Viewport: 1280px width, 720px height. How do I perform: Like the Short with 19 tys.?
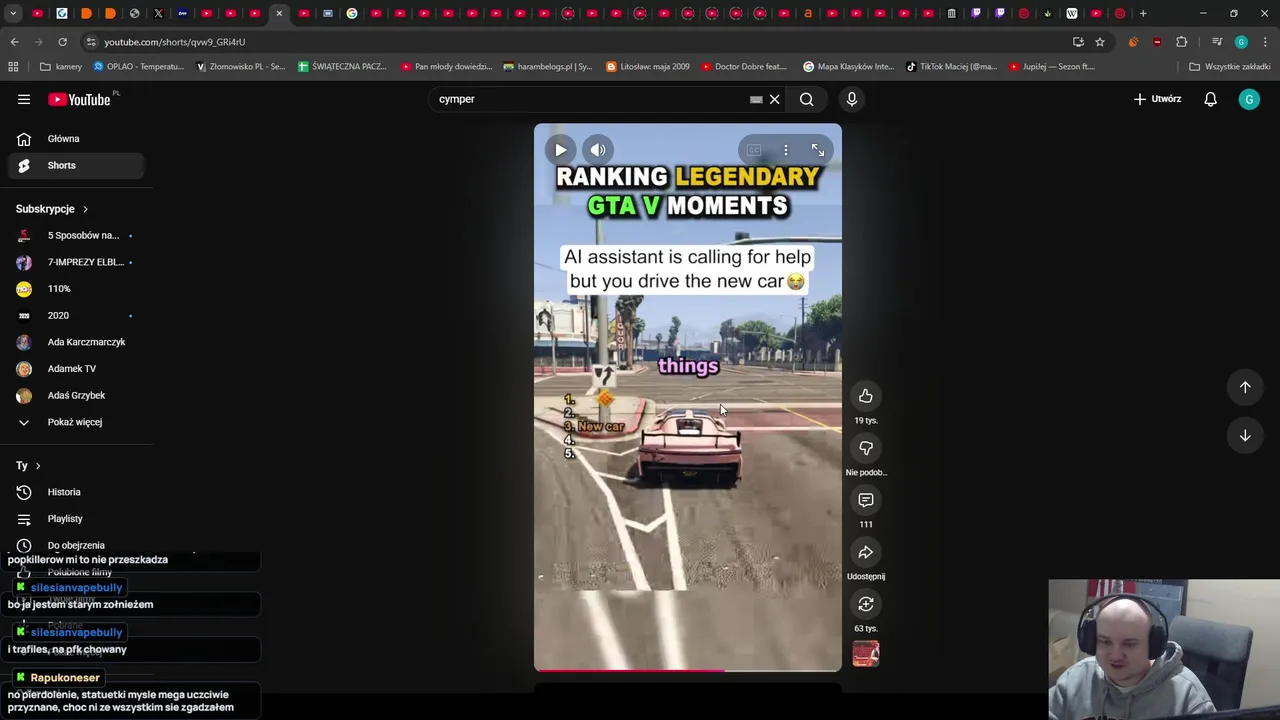866,396
